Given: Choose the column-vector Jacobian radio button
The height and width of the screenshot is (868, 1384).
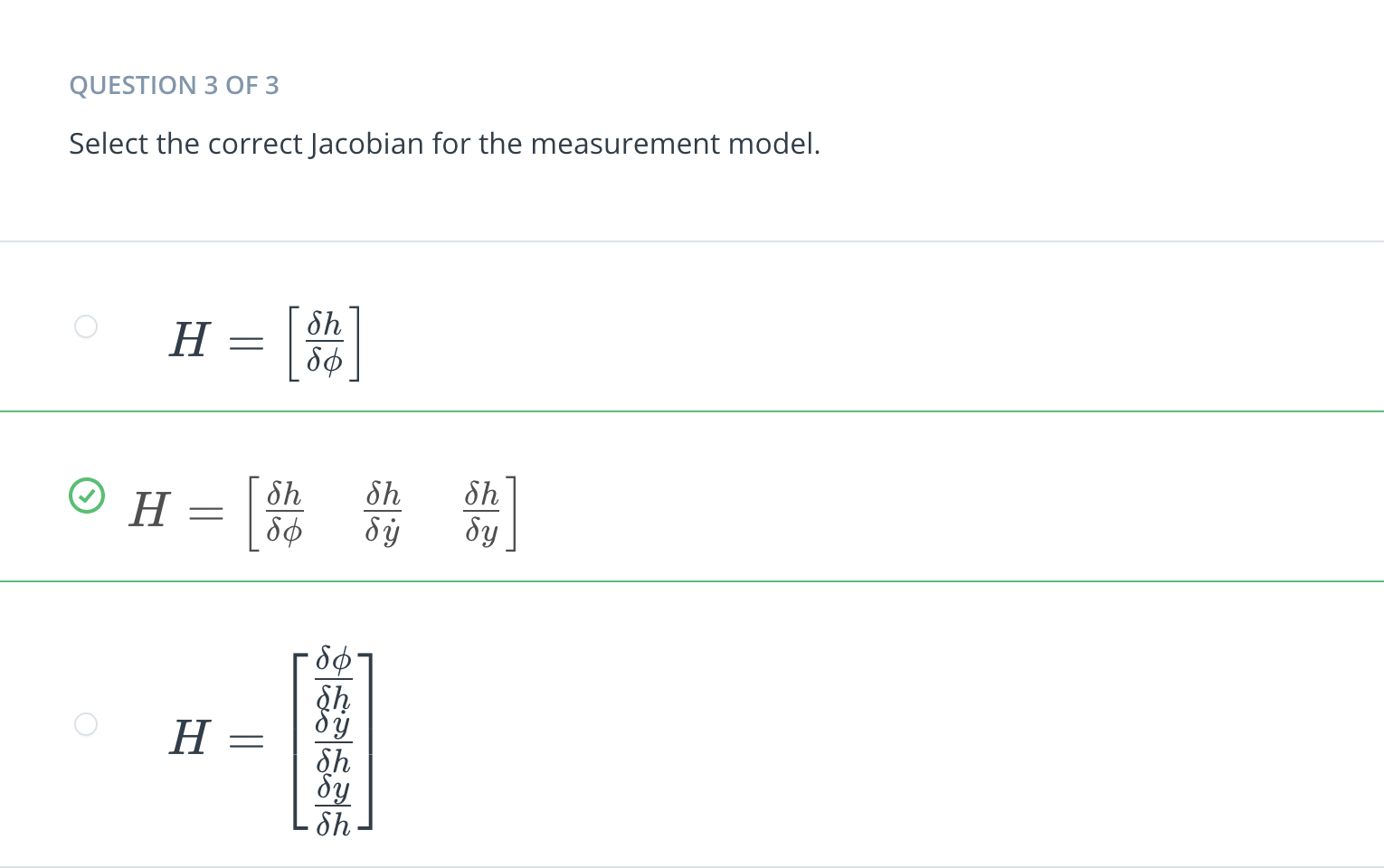Looking at the screenshot, I should tap(86, 724).
